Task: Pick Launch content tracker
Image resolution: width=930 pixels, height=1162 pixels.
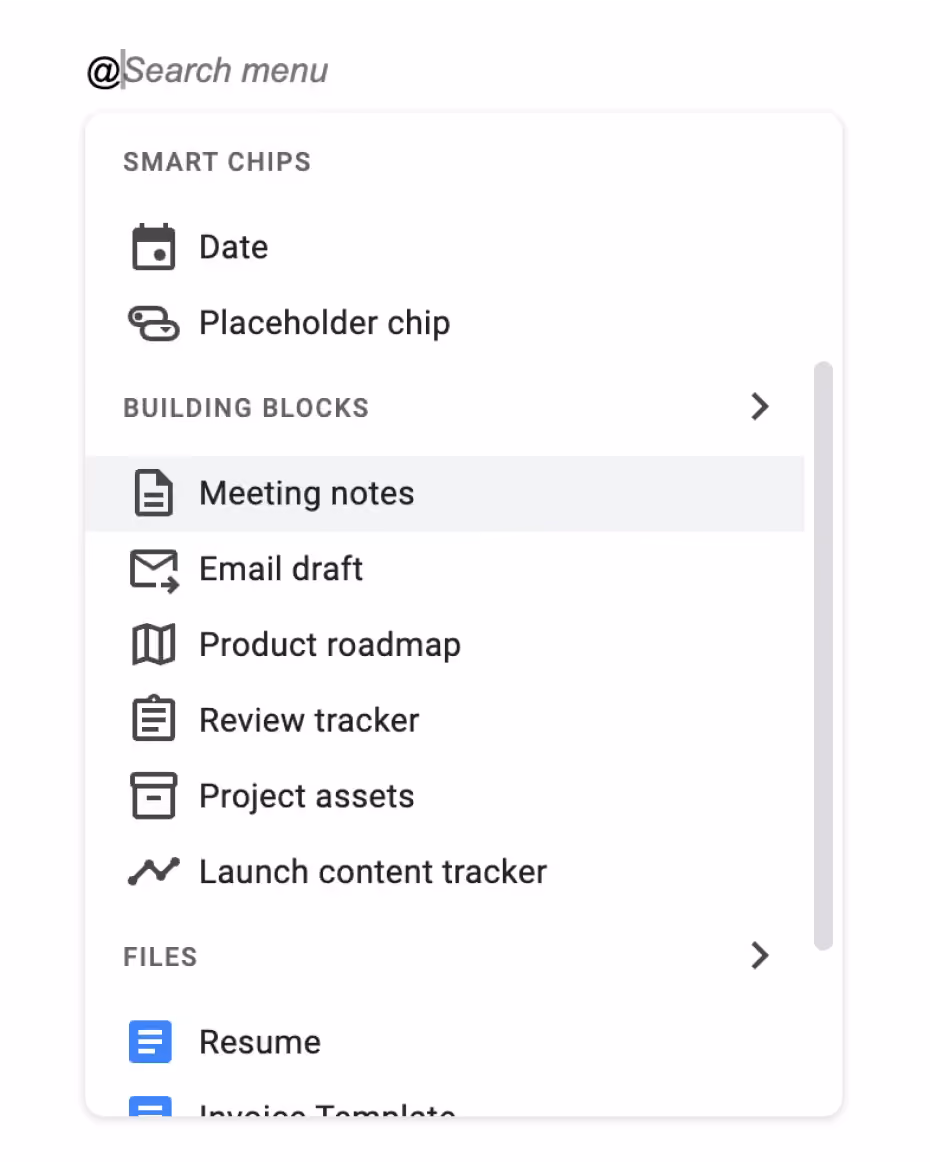Action: (x=445, y=872)
